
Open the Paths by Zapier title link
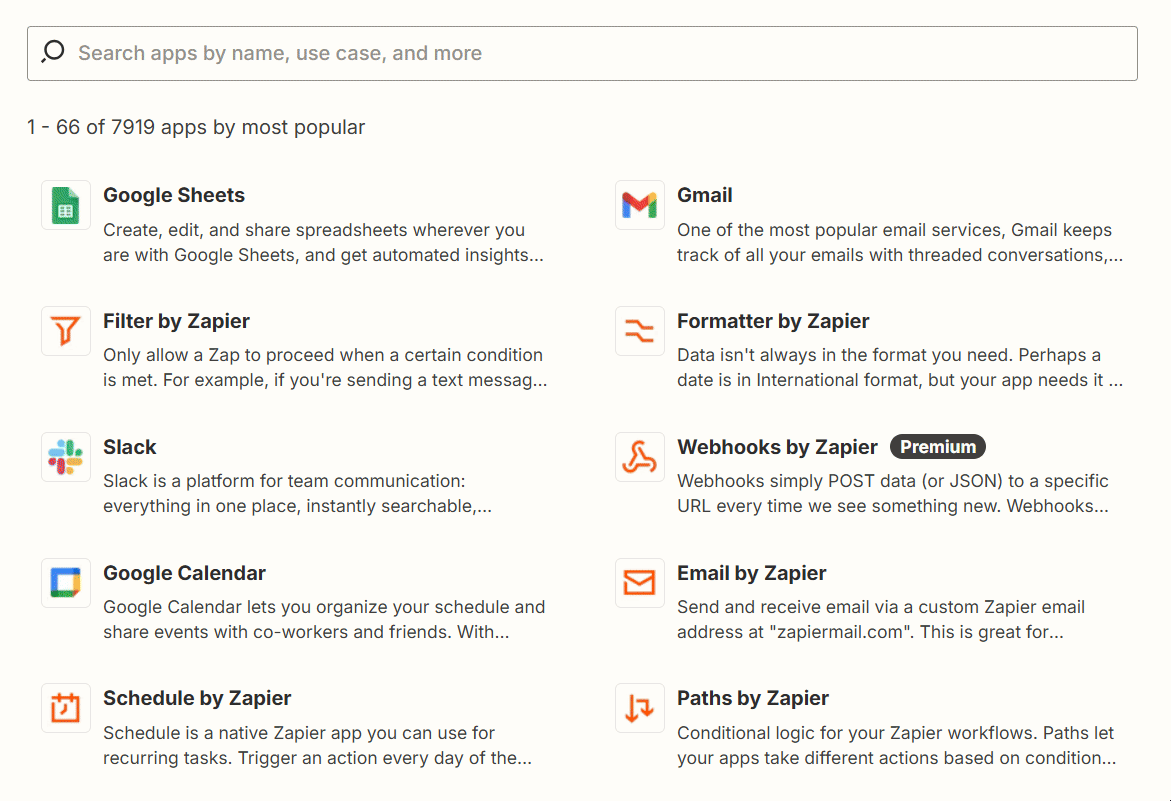752,699
